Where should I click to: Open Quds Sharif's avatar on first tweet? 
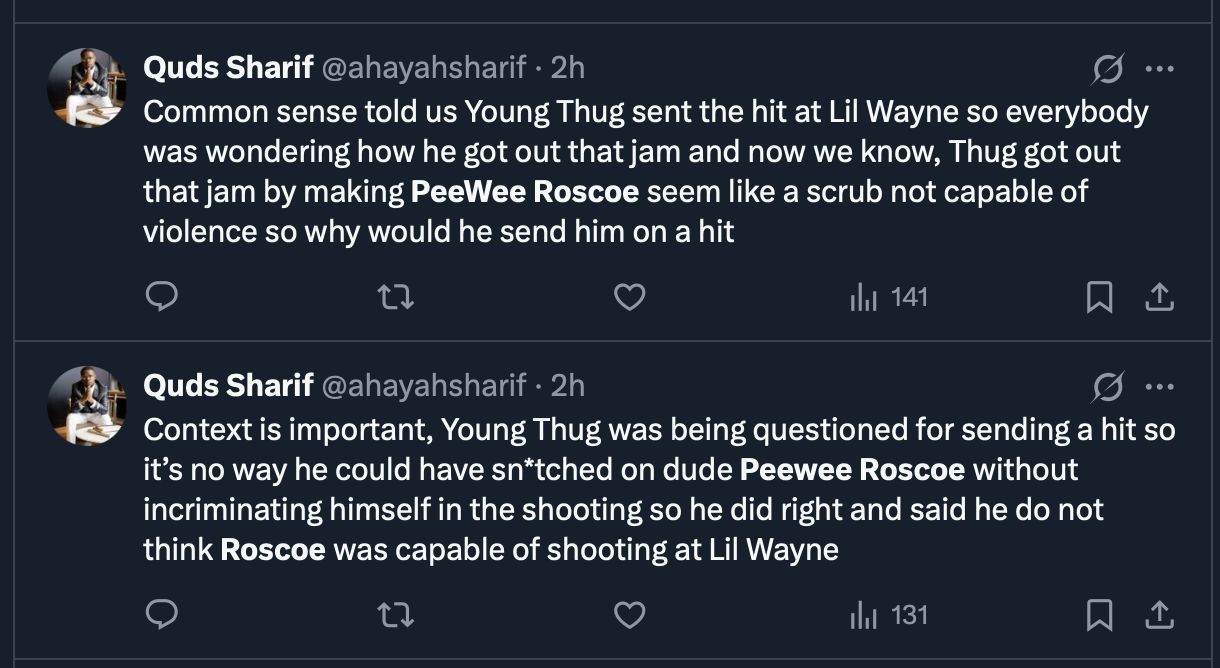(87, 87)
